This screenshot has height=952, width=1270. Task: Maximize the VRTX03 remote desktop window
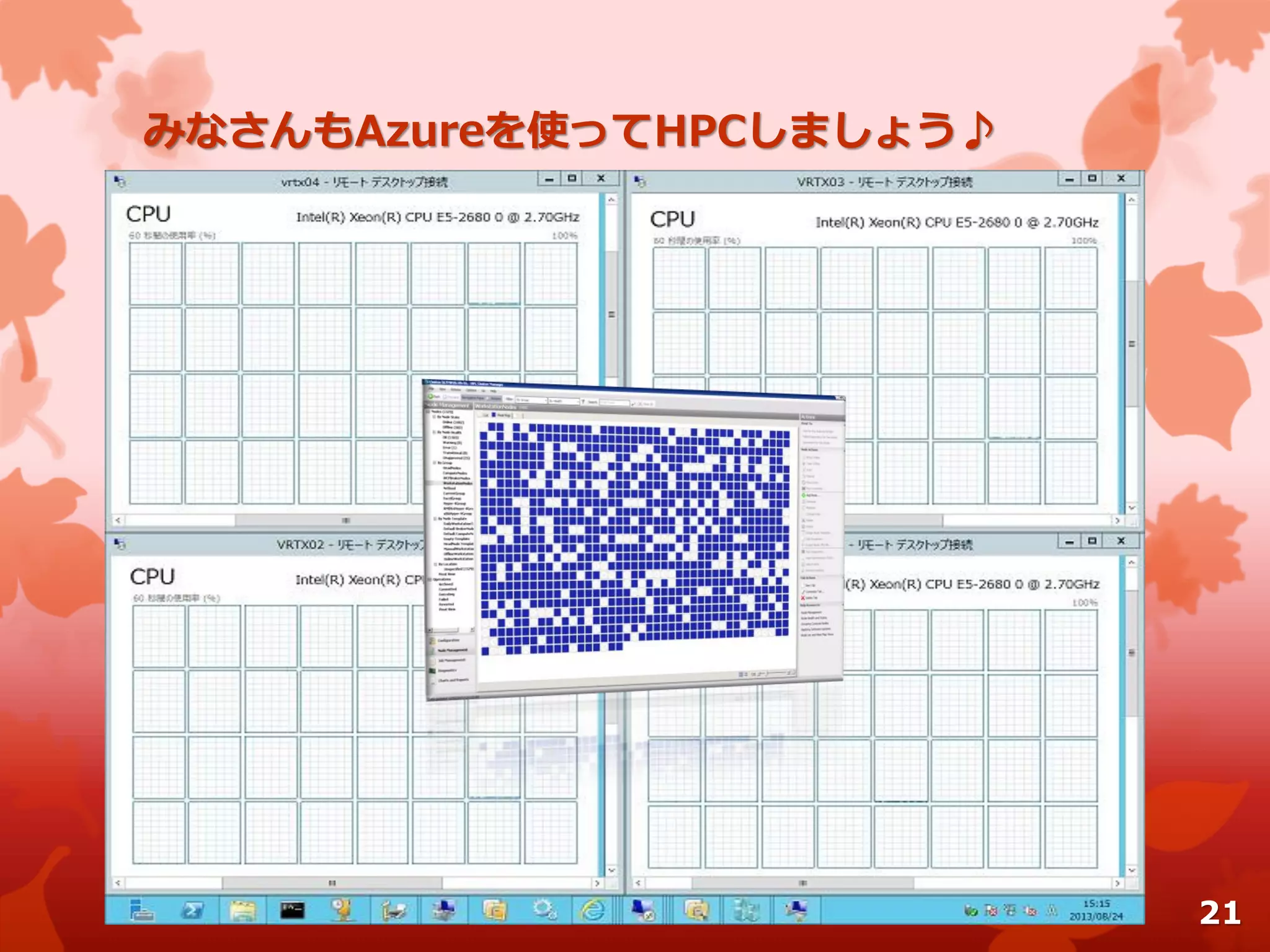click(x=1092, y=178)
